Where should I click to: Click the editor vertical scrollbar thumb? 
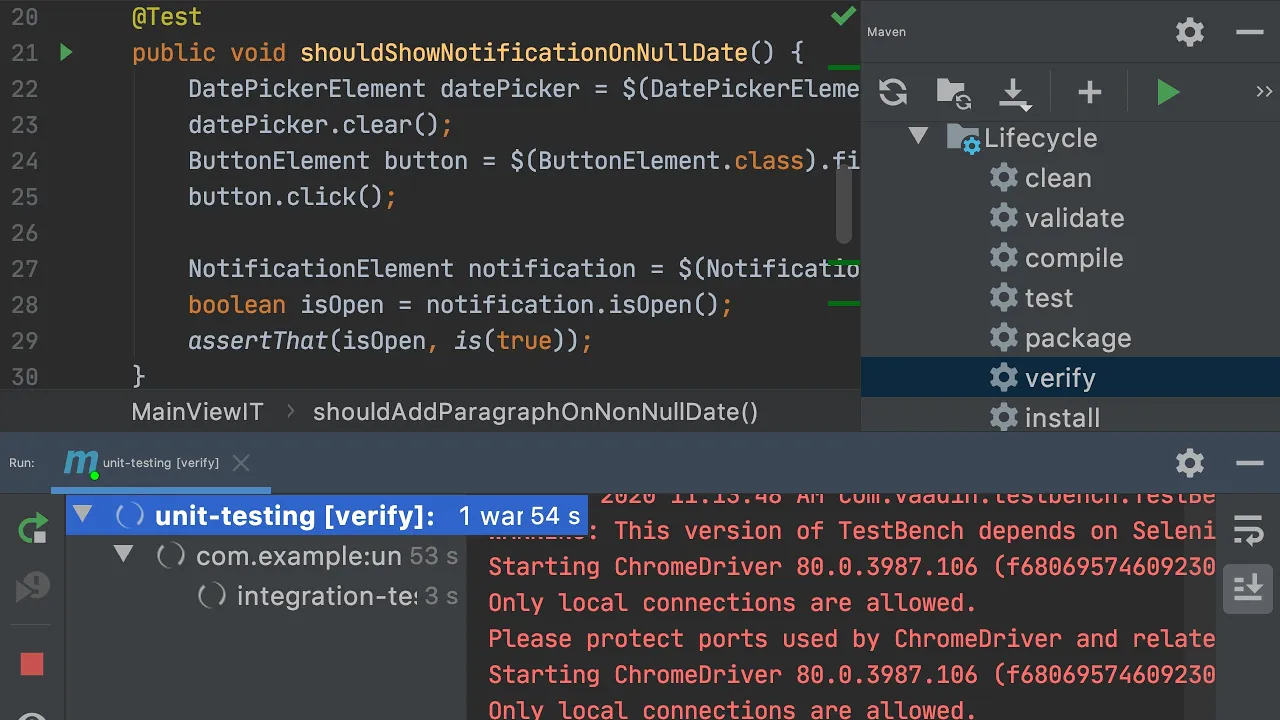coord(845,204)
